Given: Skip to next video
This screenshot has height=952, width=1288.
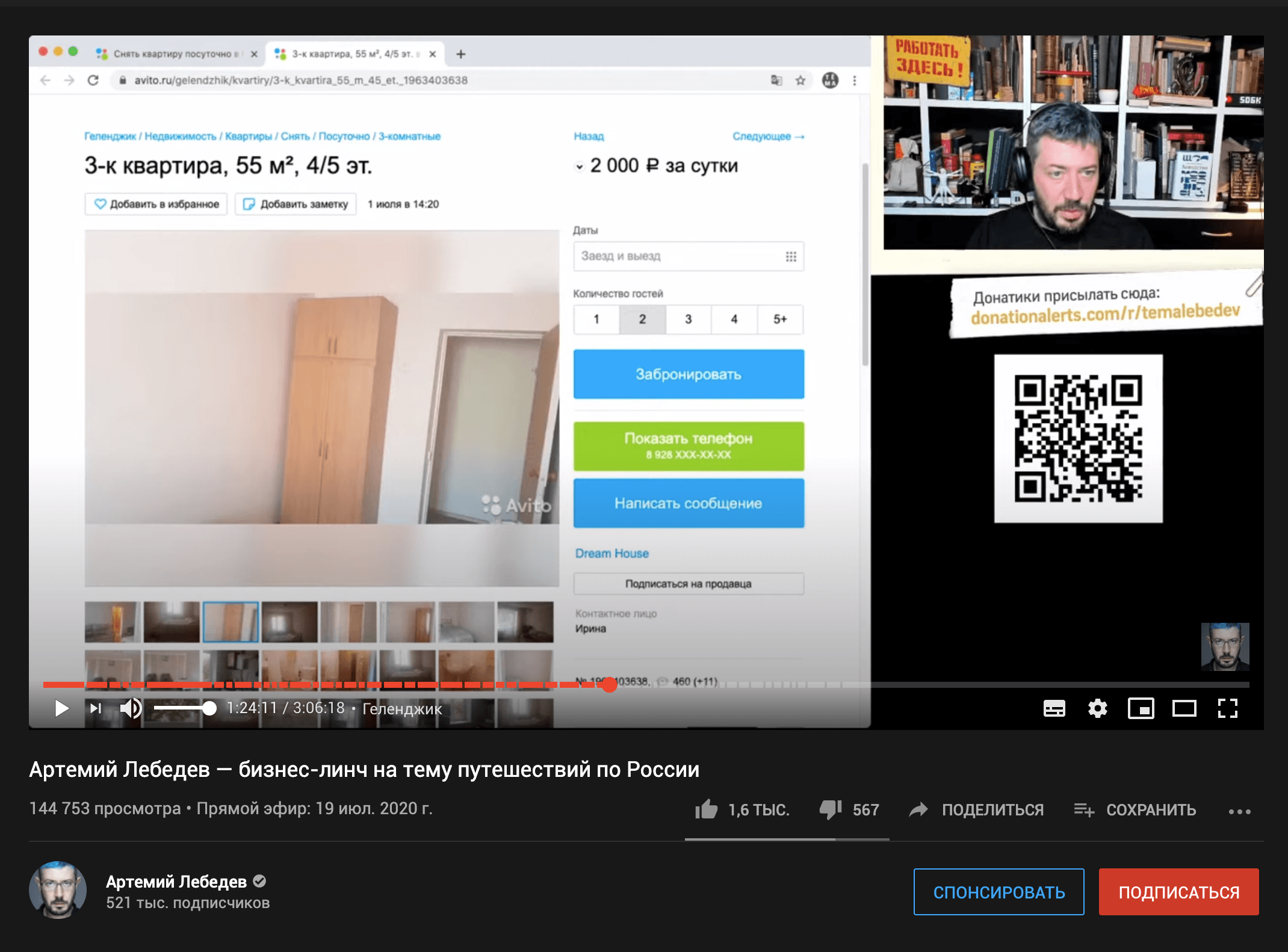Looking at the screenshot, I should point(96,708).
